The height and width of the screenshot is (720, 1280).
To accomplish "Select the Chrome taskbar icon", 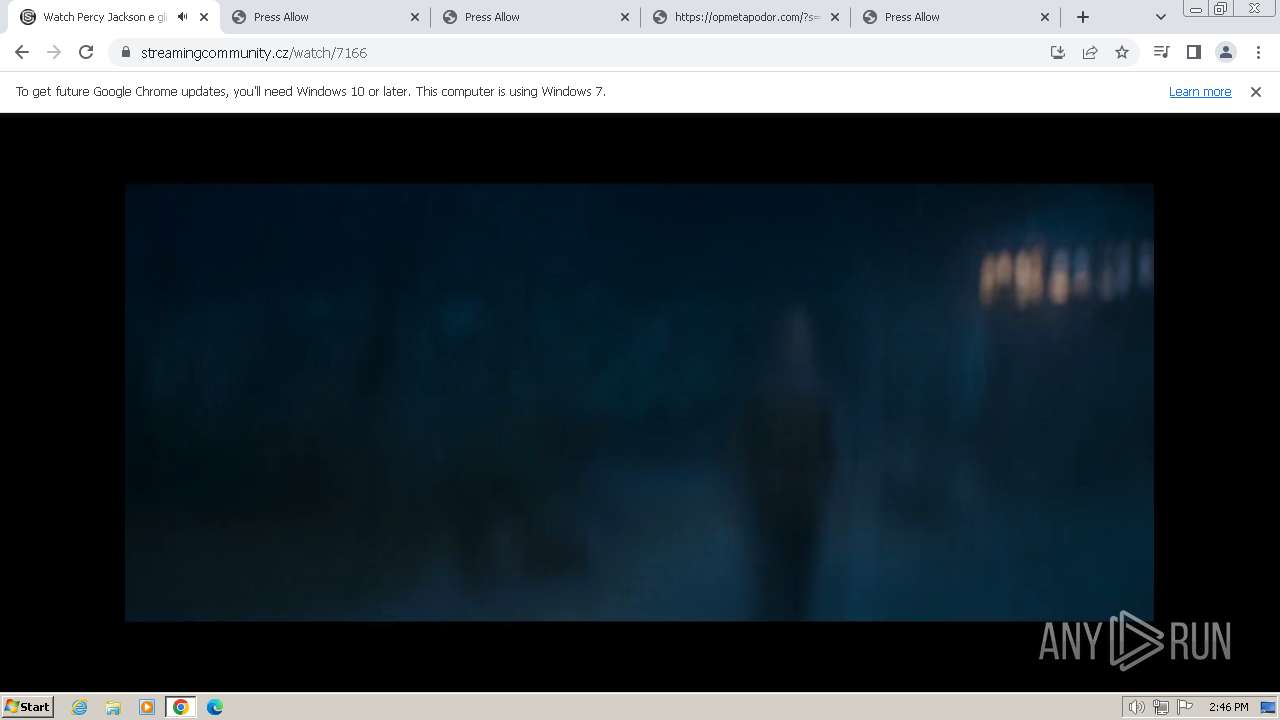I will [x=181, y=707].
